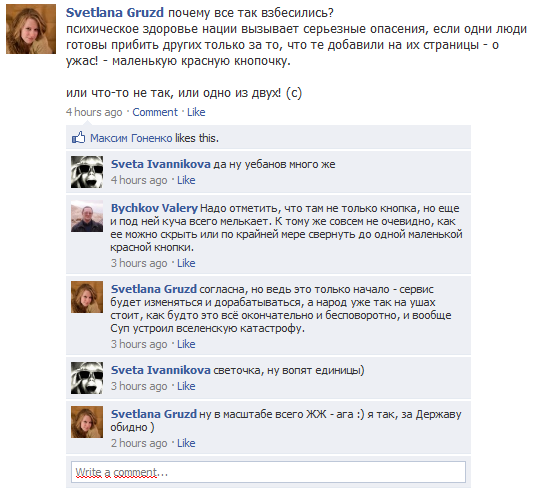Like Sveta Ivannikova's 'да ну' comment

point(186,180)
